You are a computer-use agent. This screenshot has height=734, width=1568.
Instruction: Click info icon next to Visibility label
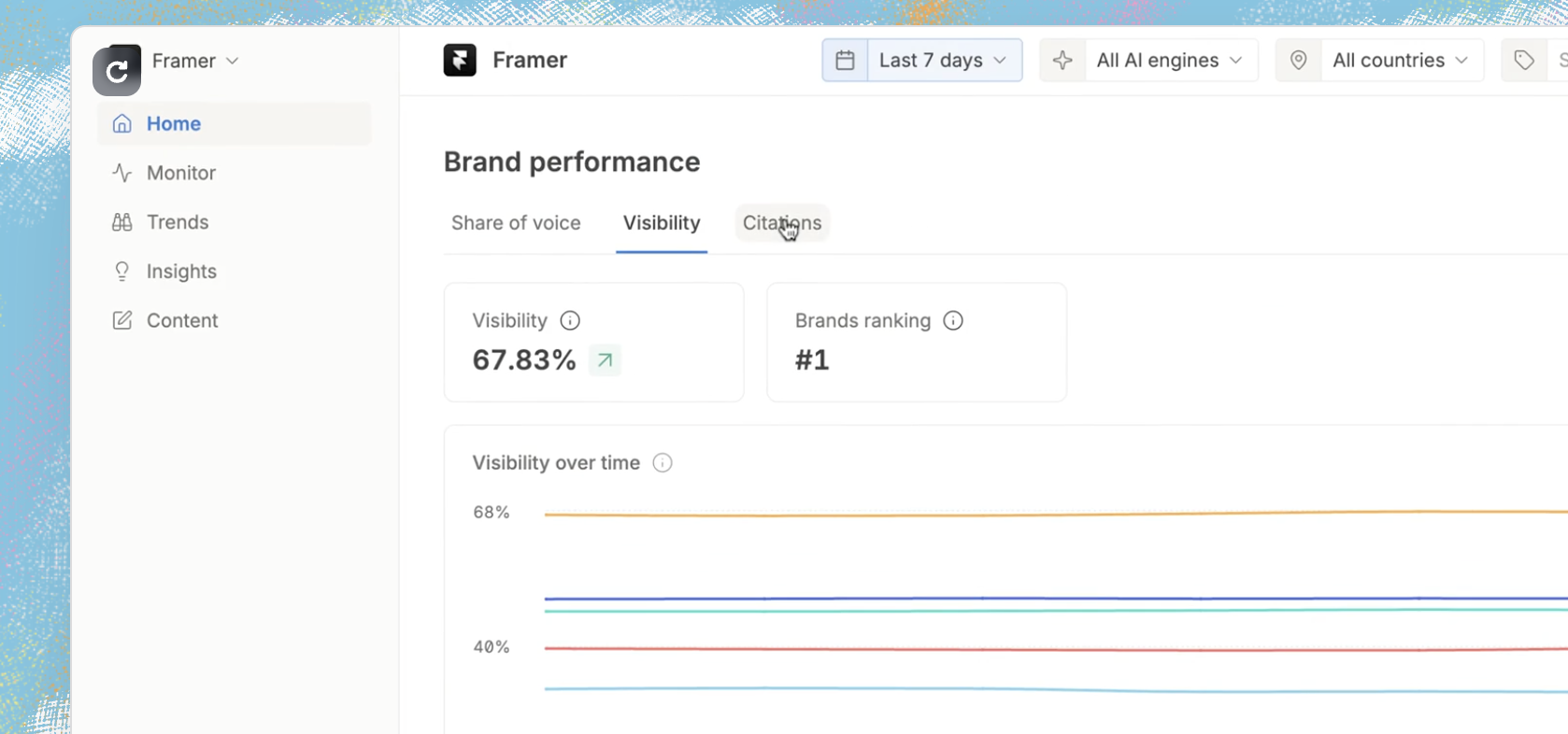click(x=570, y=320)
